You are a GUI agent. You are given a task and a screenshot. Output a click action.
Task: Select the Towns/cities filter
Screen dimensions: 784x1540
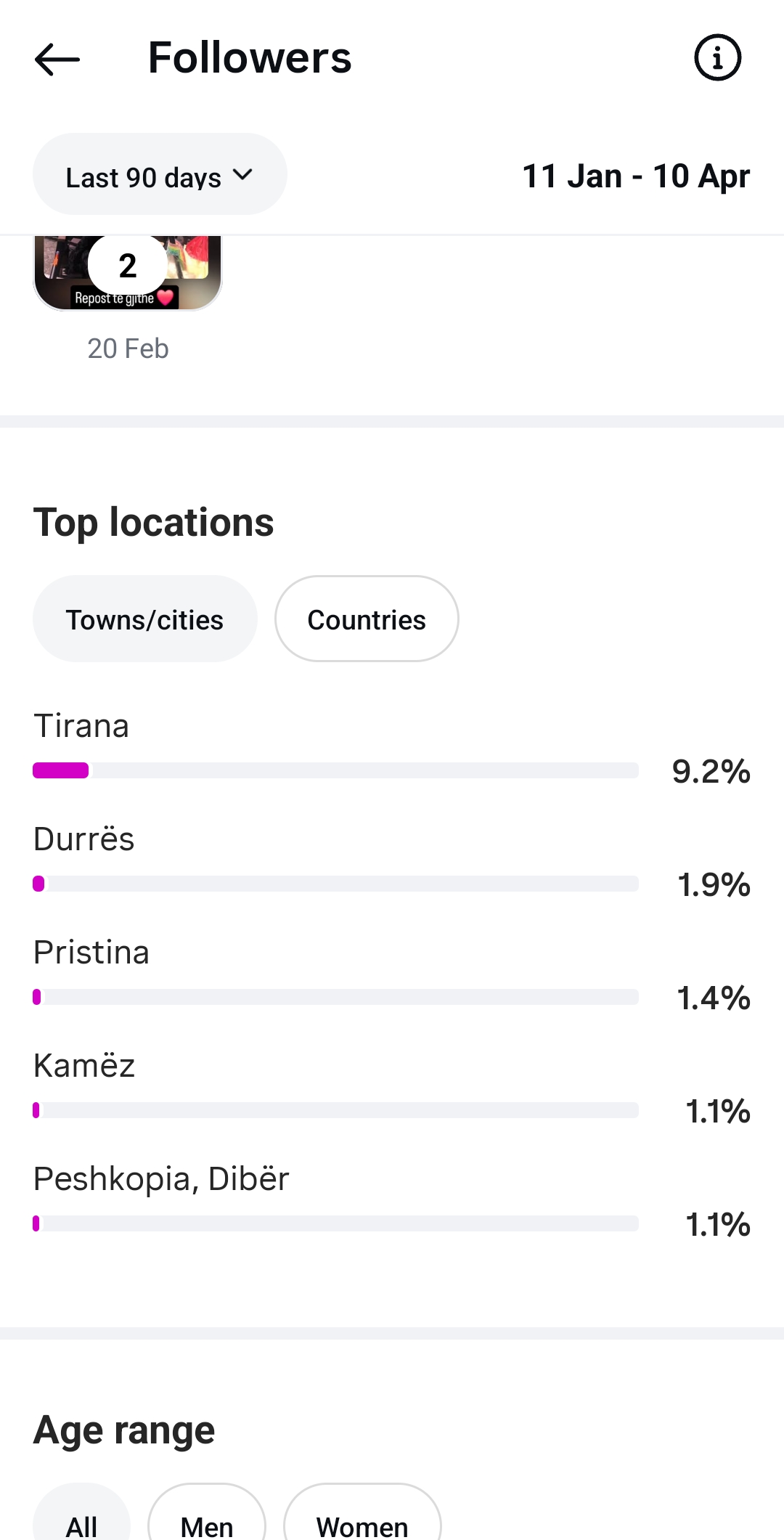tap(144, 619)
